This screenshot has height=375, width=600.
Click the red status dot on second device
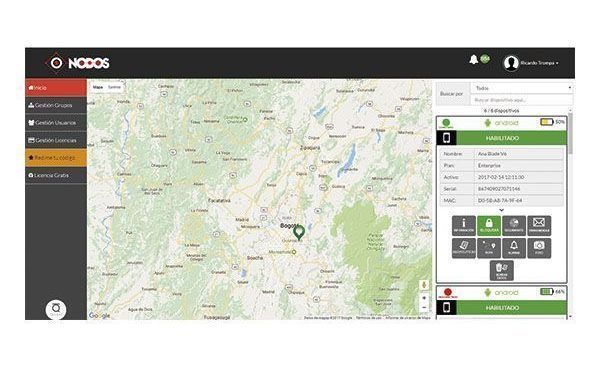click(x=448, y=293)
